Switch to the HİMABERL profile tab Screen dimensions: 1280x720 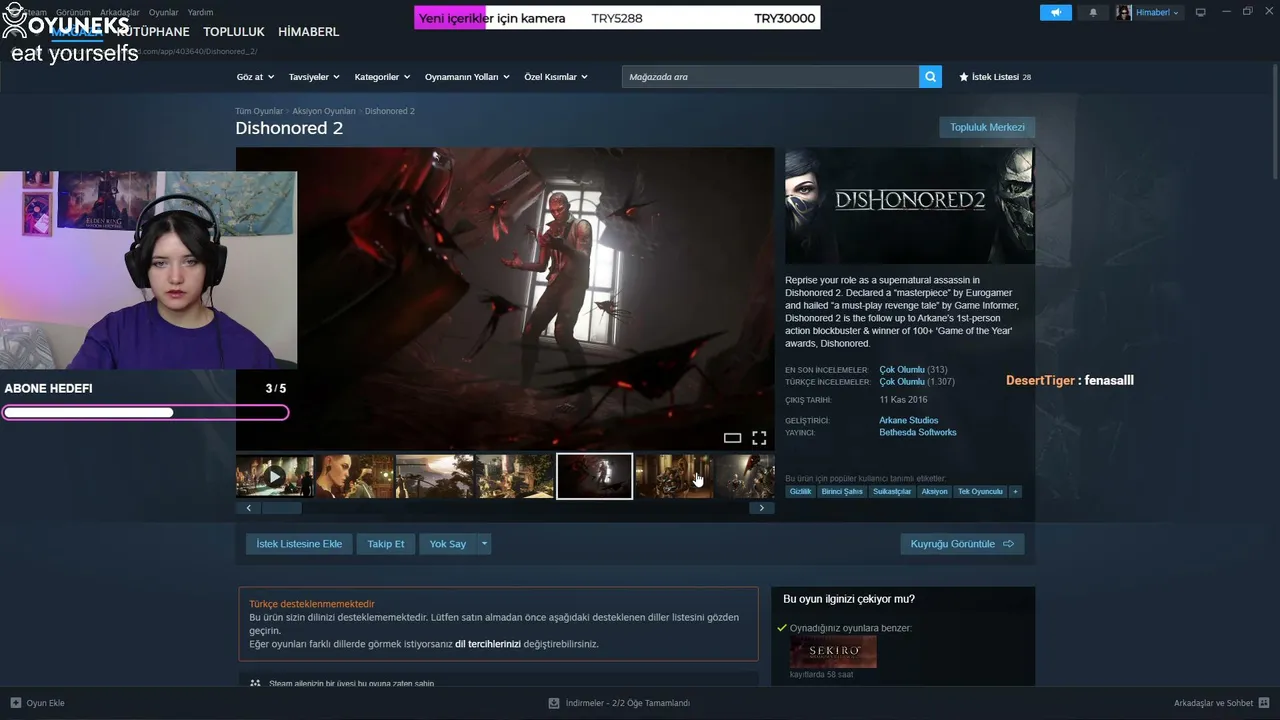(x=309, y=32)
